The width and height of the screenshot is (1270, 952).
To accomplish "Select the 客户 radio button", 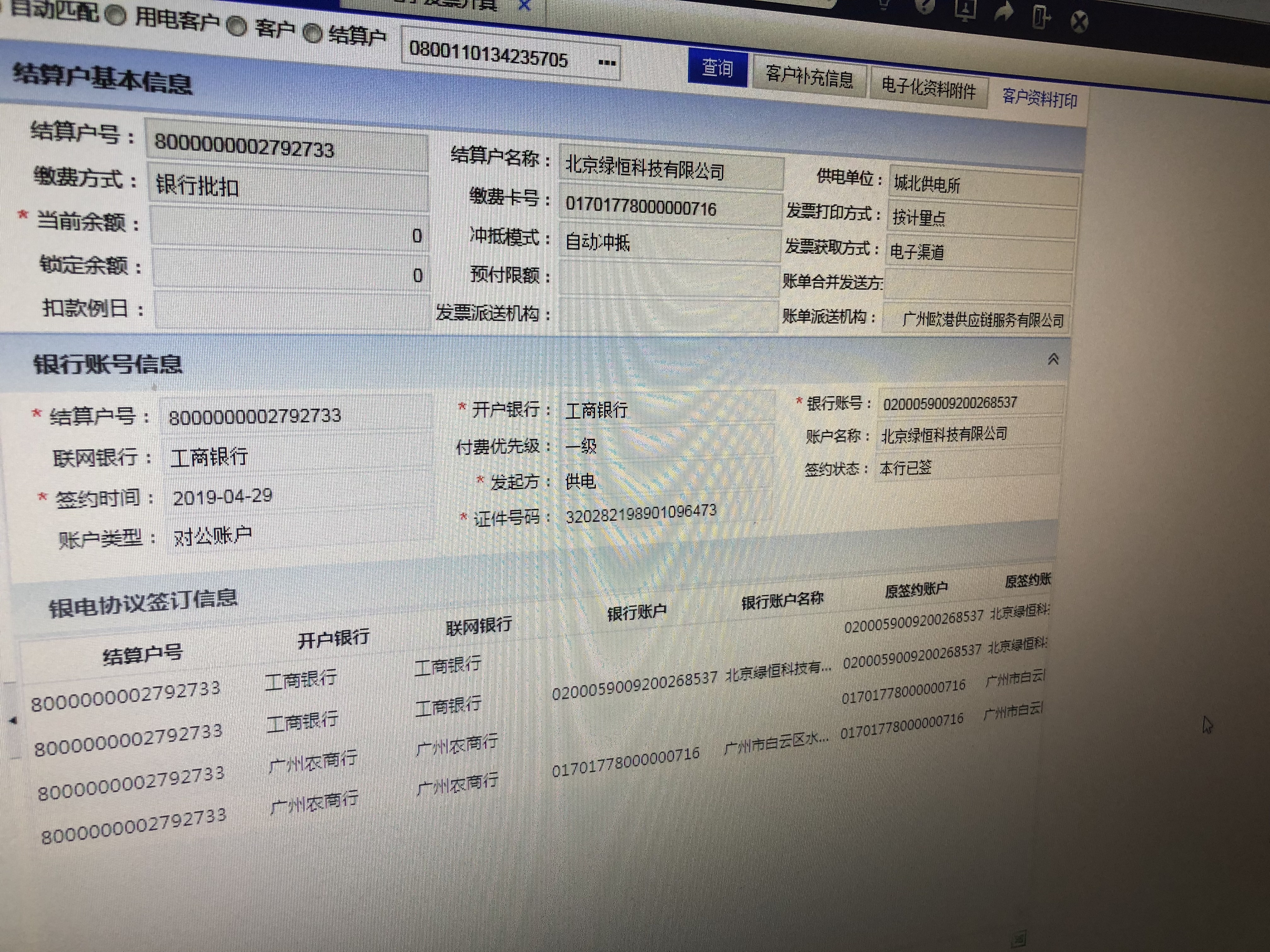I will 236,26.
